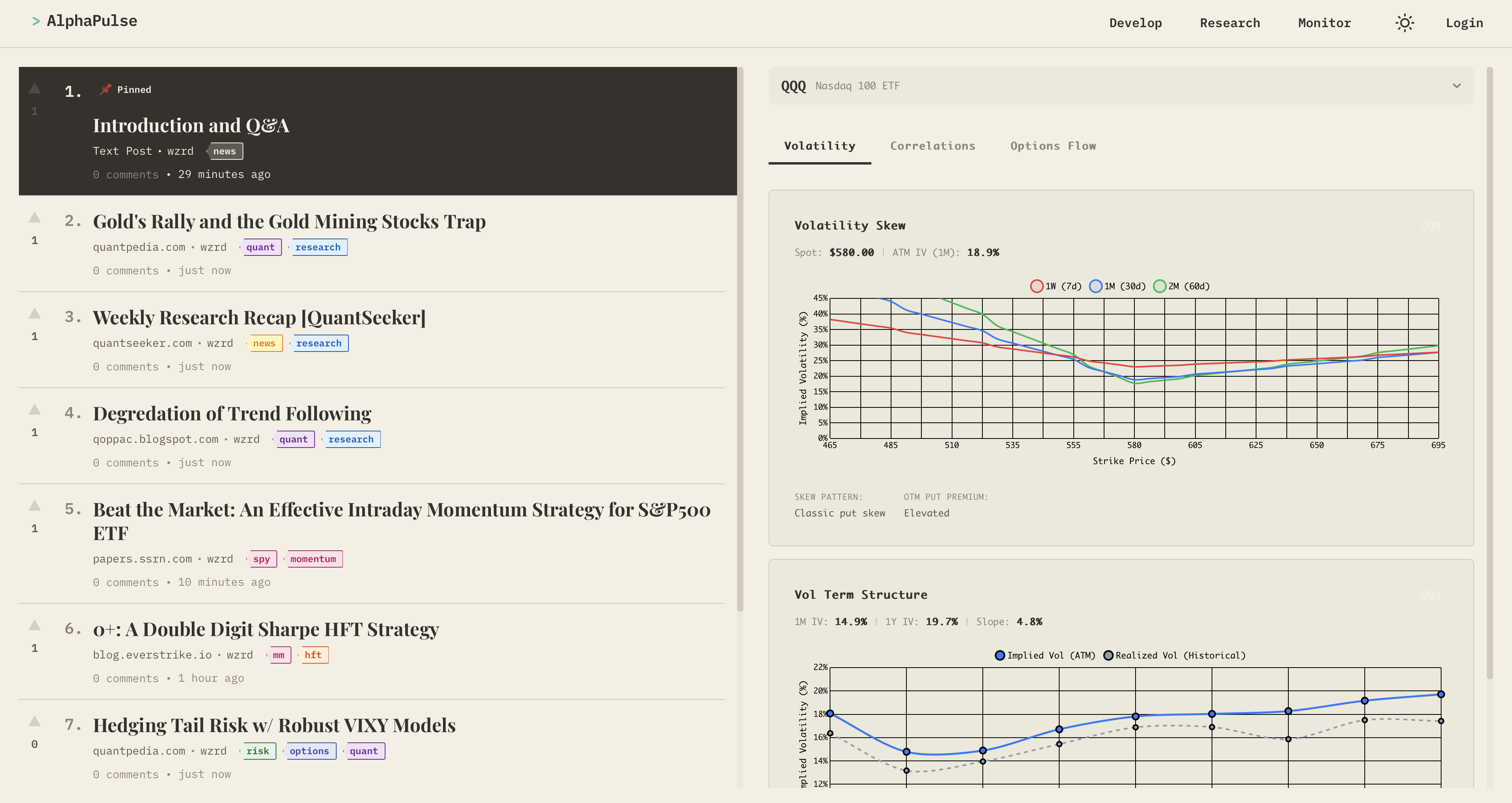
Task: Open Introduction and Q&A post
Action: click(191, 126)
